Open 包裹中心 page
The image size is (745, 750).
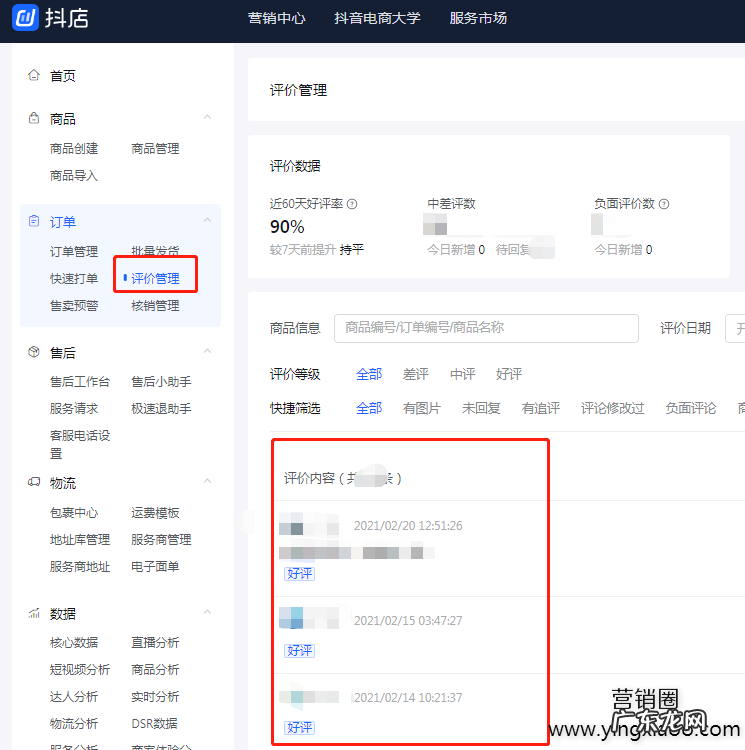(x=74, y=513)
